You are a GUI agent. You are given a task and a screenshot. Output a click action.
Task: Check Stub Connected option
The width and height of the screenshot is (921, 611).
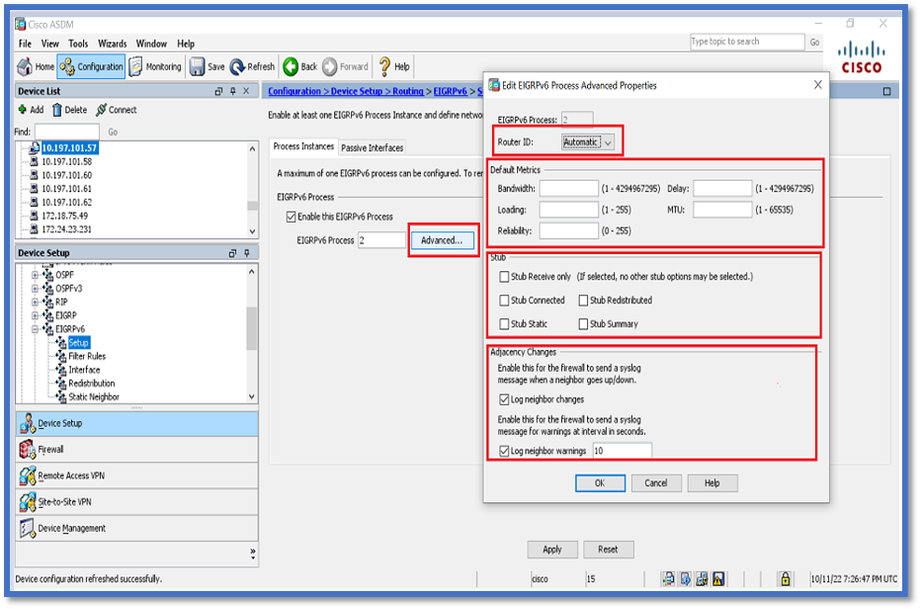[x=504, y=300]
